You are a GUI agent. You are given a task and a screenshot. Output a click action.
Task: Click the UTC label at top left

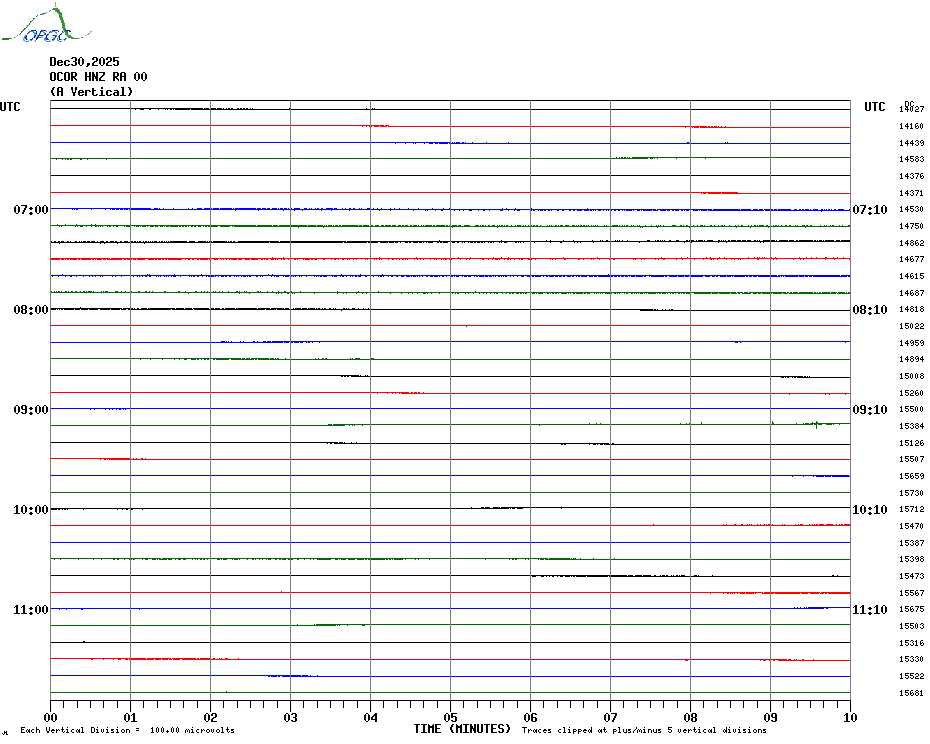point(10,107)
